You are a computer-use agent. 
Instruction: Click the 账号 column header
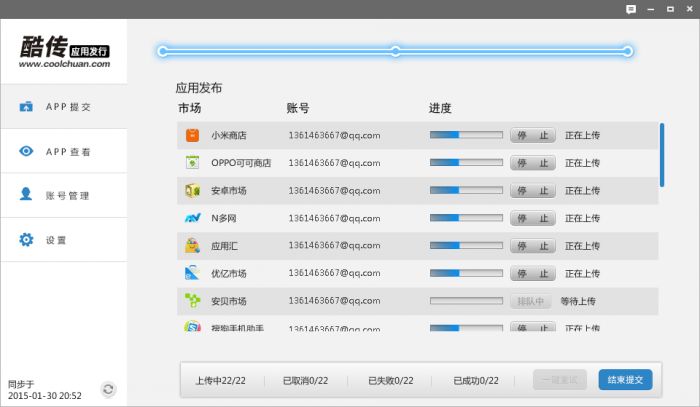pos(298,108)
